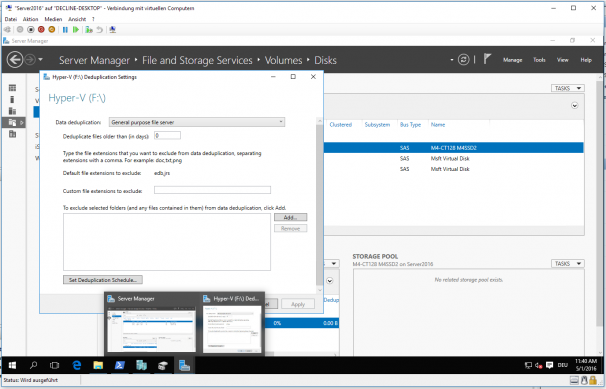Open File Explorer from taskbar
The height and width of the screenshot is (389, 606).
pyautogui.click(x=98, y=365)
